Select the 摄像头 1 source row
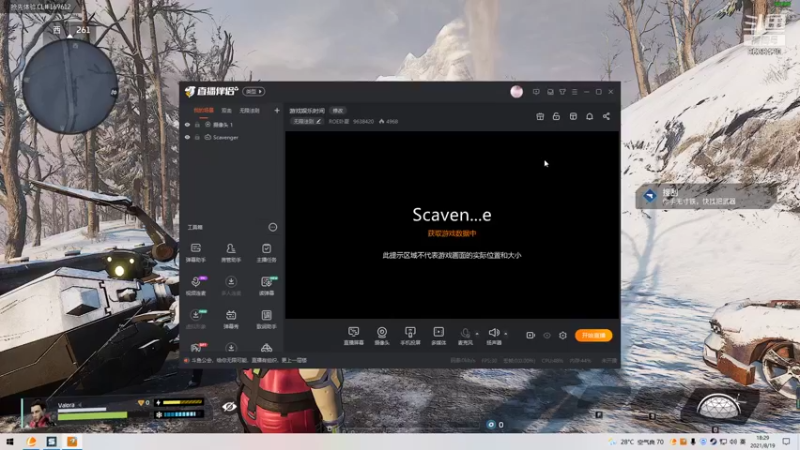Screen dimensions: 800x450 232,124
